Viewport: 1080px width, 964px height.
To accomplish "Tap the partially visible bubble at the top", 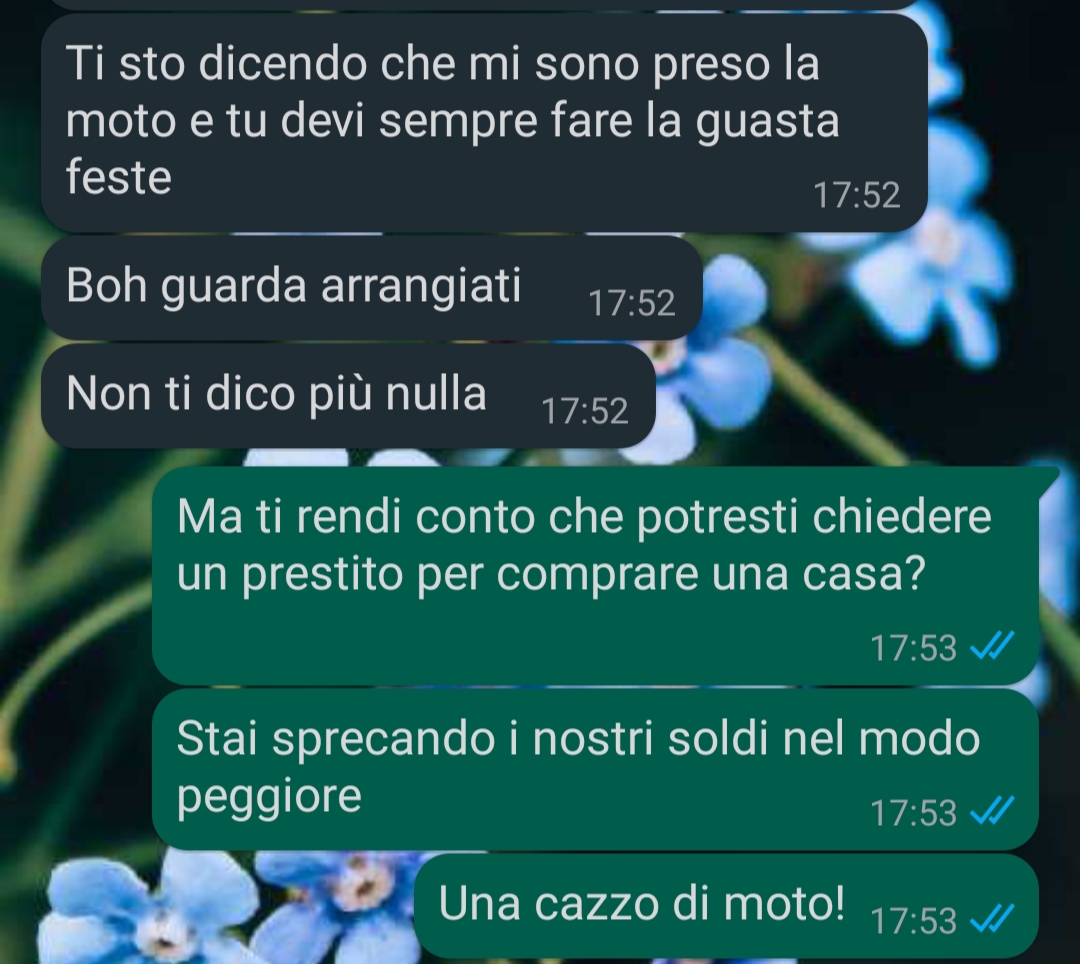I will pyautogui.click(x=484, y=4).
